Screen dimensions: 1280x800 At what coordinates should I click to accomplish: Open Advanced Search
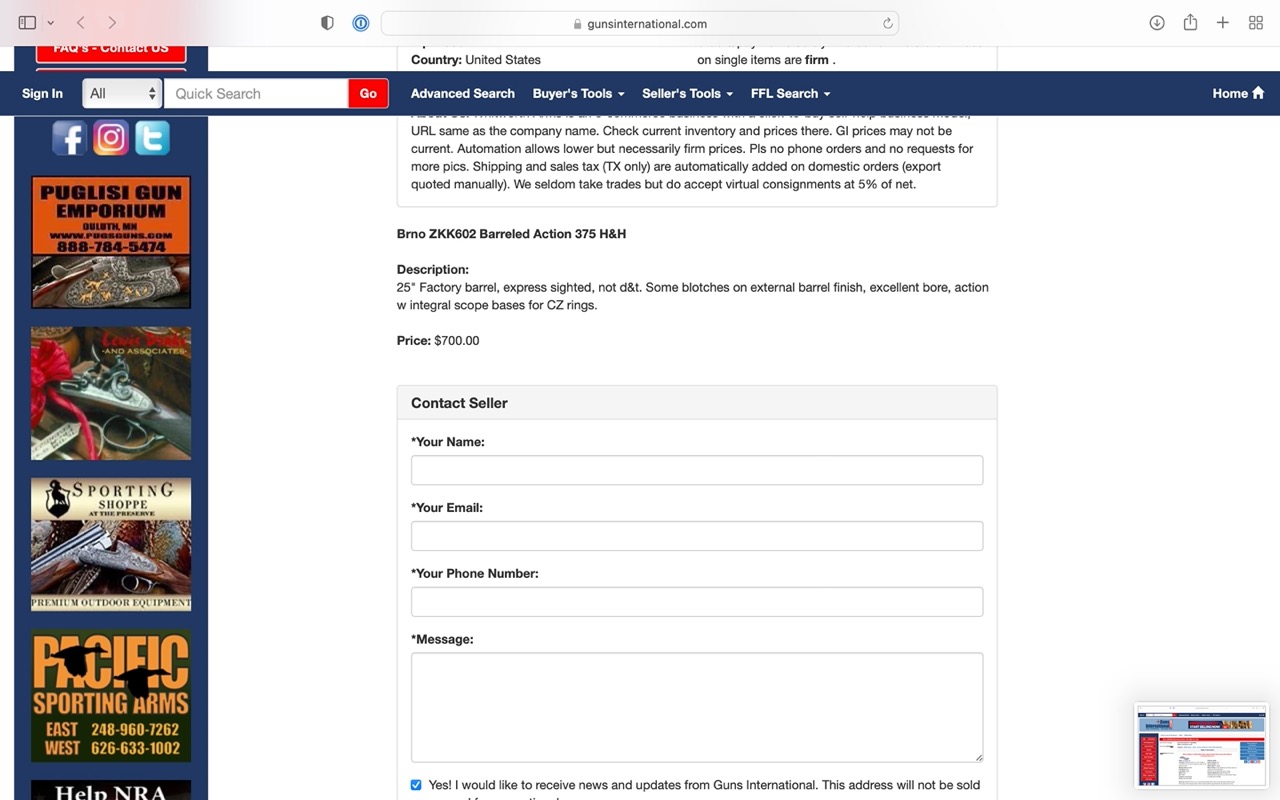coord(463,93)
